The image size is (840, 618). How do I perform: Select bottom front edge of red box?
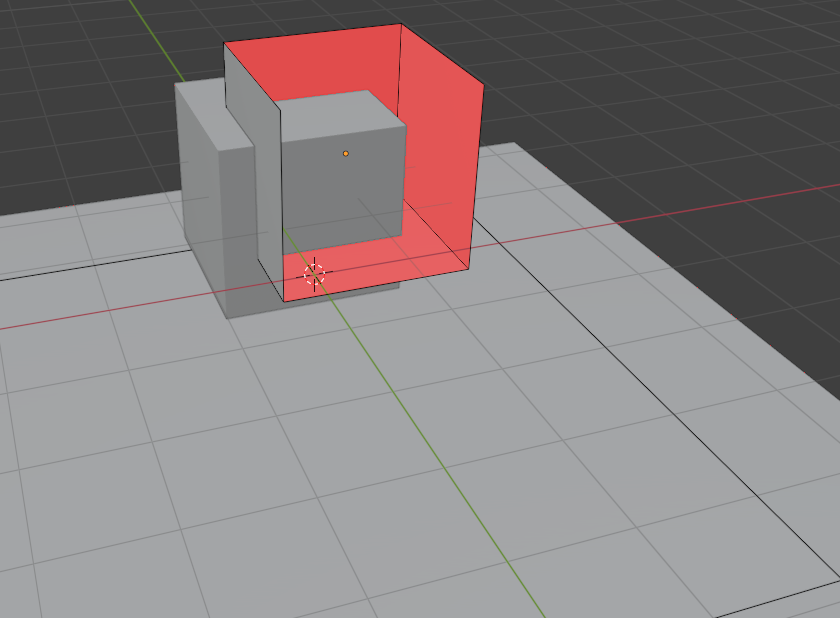click(x=377, y=287)
